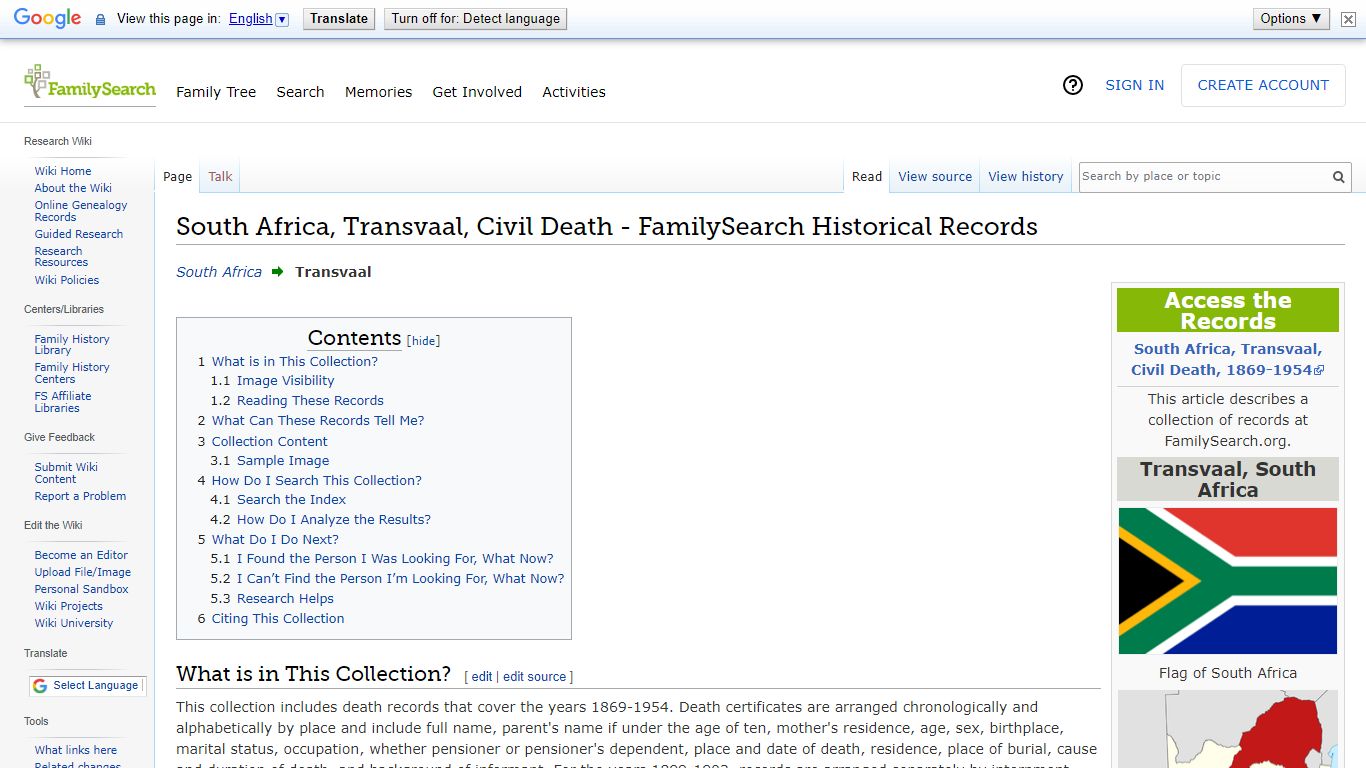The width and height of the screenshot is (1366, 768).
Task: Open the English language dropdown
Action: 258,19
